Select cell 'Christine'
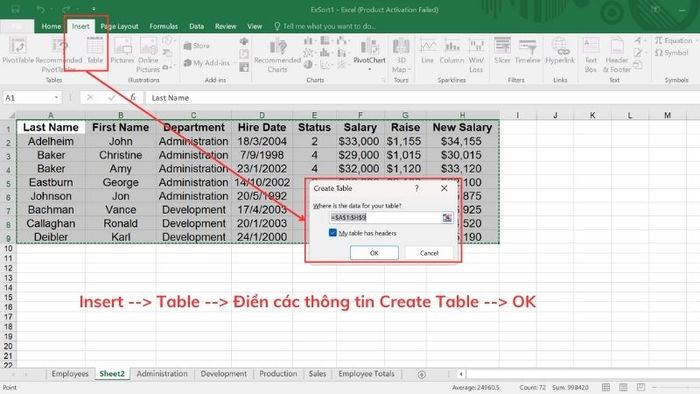700x394 pixels. point(121,155)
